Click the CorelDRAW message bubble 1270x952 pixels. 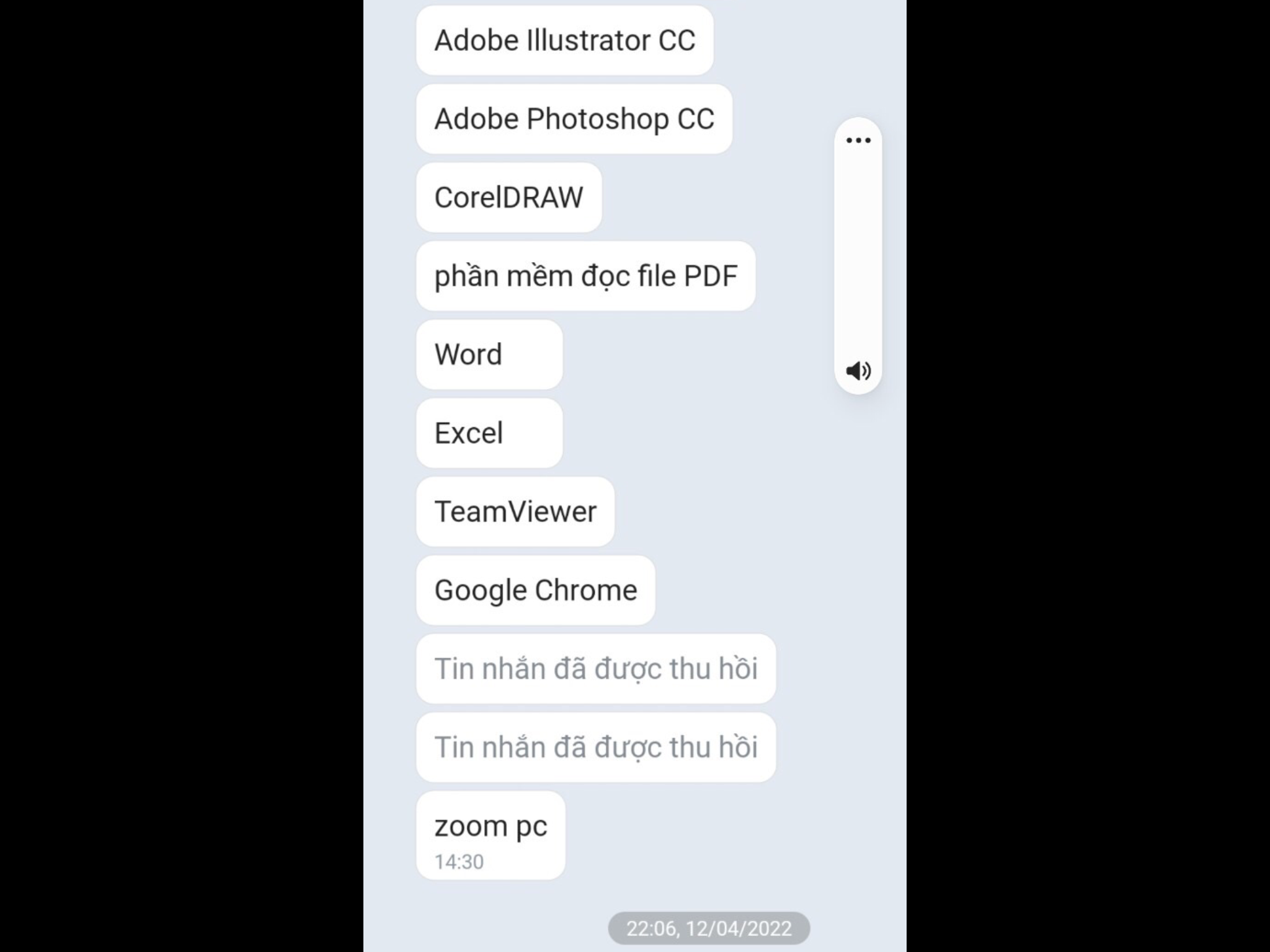coord(509,197)
